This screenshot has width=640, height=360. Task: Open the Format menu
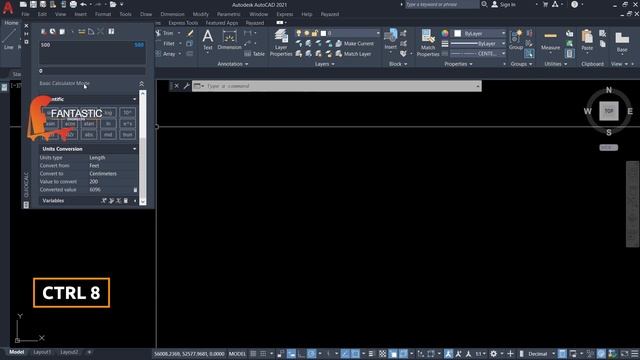[103, 14]
